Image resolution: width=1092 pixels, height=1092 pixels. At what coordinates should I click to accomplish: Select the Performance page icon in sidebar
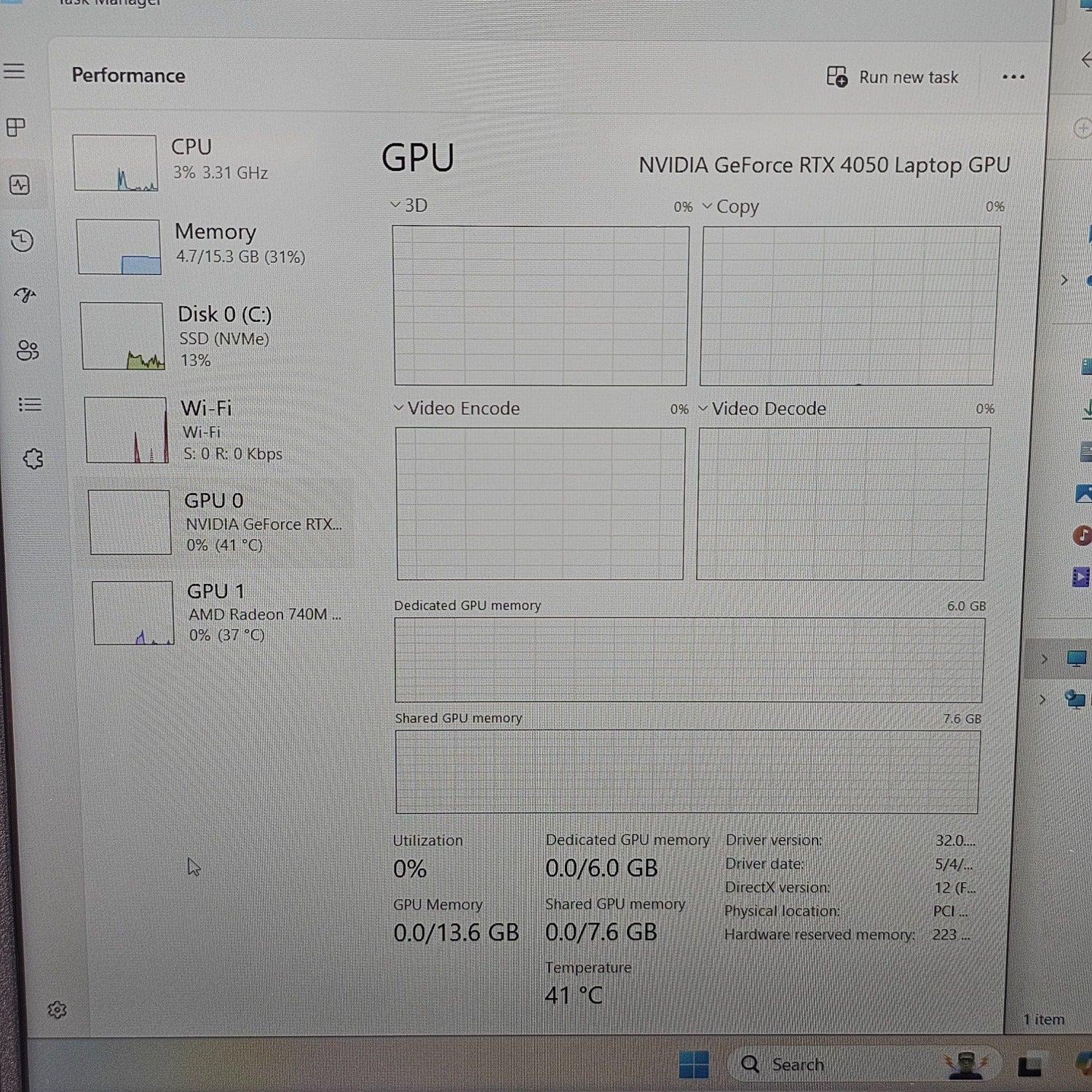click(x=20, y=185)
